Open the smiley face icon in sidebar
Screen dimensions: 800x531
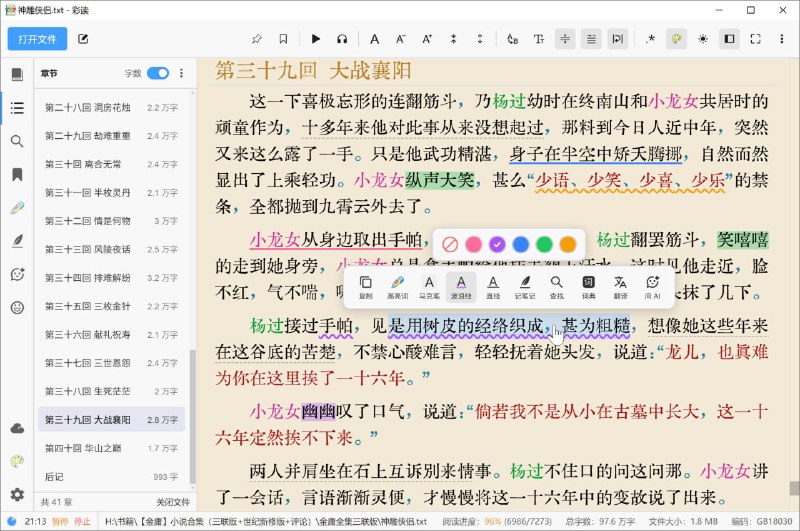pyautogui.click(x=17, y=308)
